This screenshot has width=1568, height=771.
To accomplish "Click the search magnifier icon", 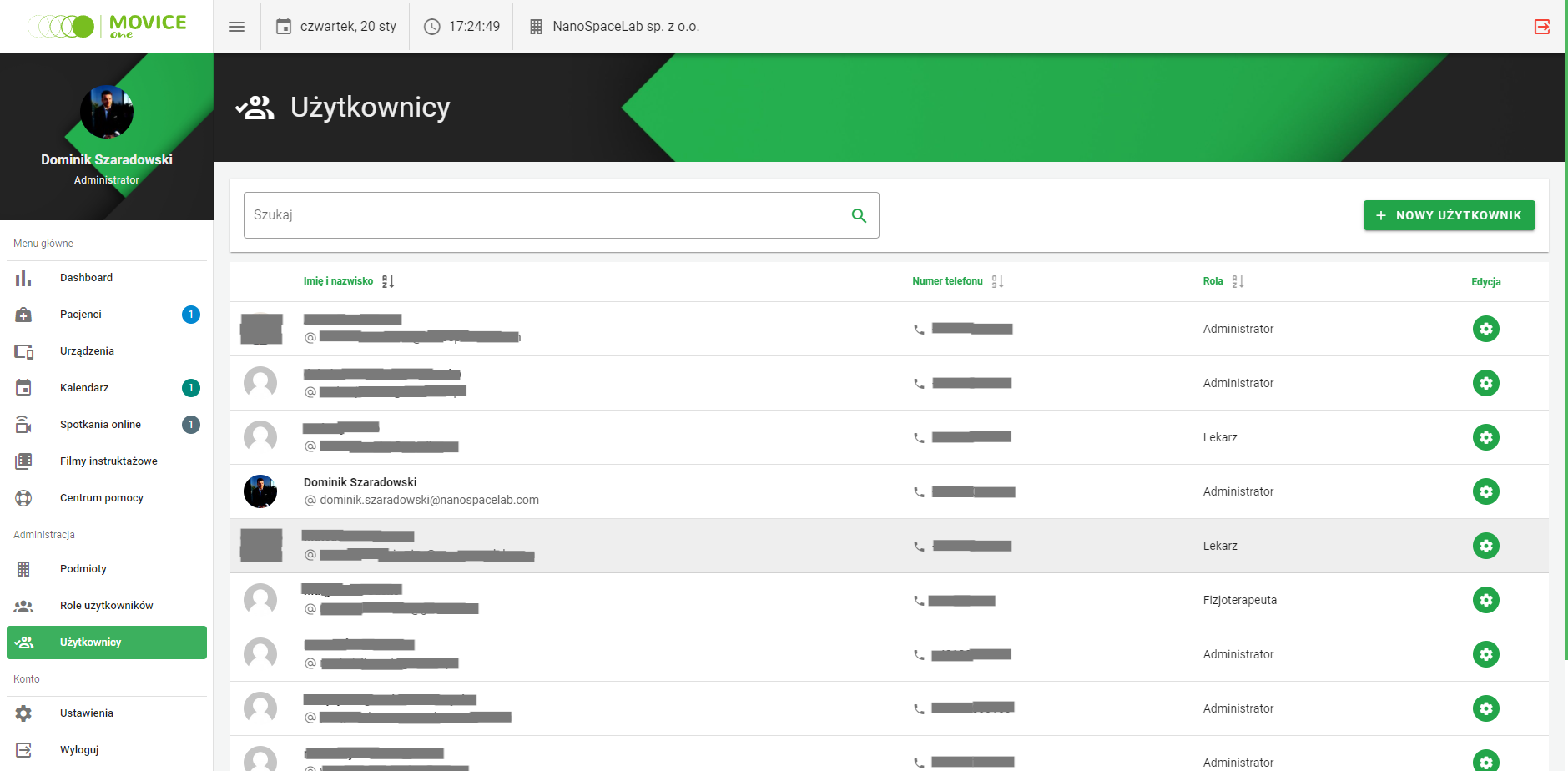I will tap(859, 216).
